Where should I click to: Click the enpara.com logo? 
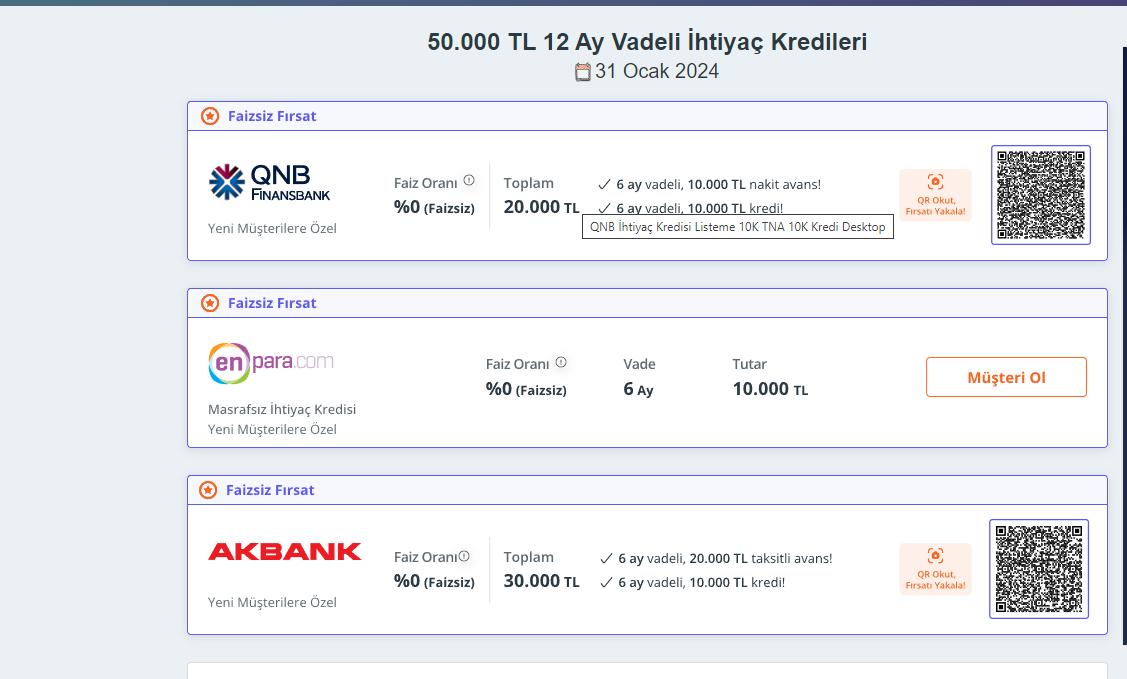coord(271,363)
